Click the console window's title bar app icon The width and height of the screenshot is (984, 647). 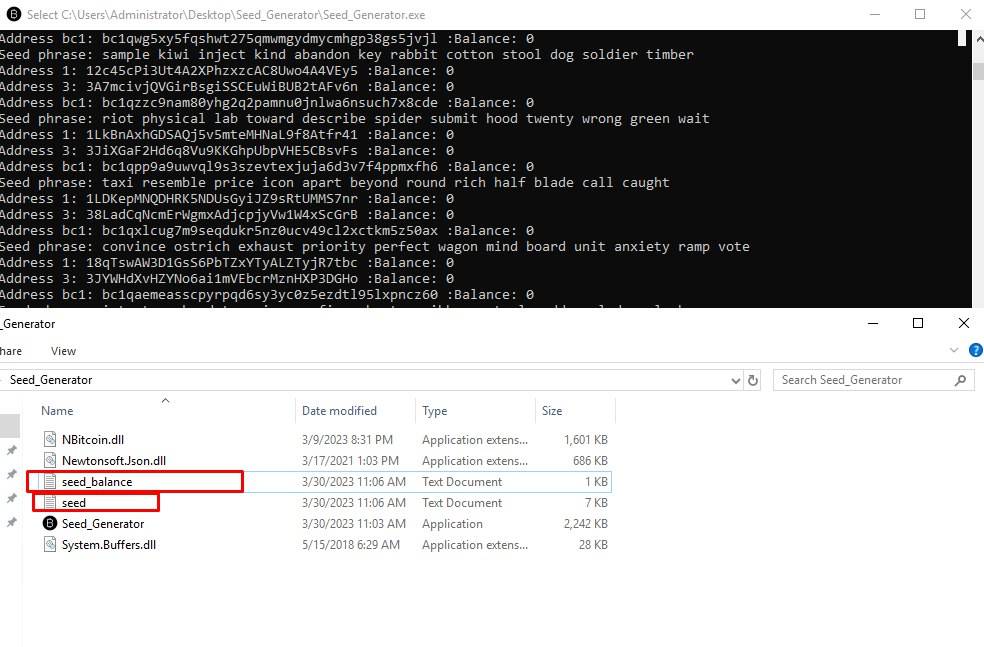point(13,14)
